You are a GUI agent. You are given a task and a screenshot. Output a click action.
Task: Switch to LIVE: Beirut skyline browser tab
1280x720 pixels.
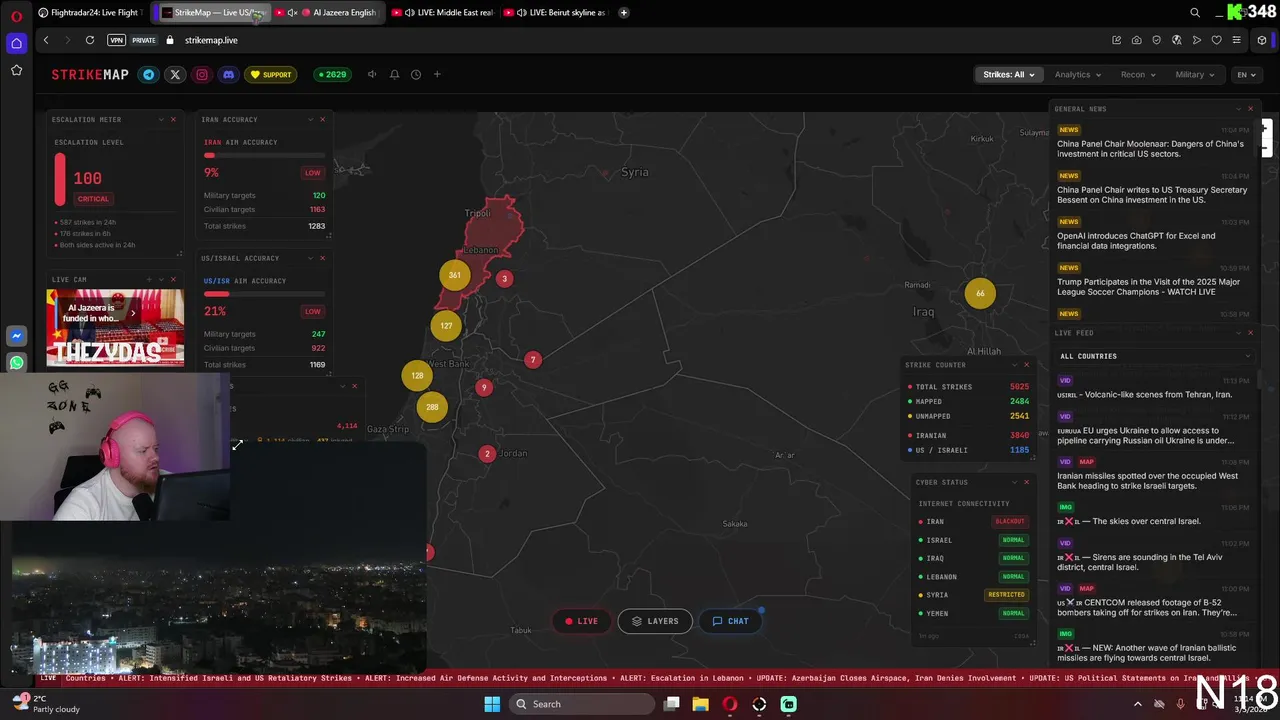[x=555, y=13]
